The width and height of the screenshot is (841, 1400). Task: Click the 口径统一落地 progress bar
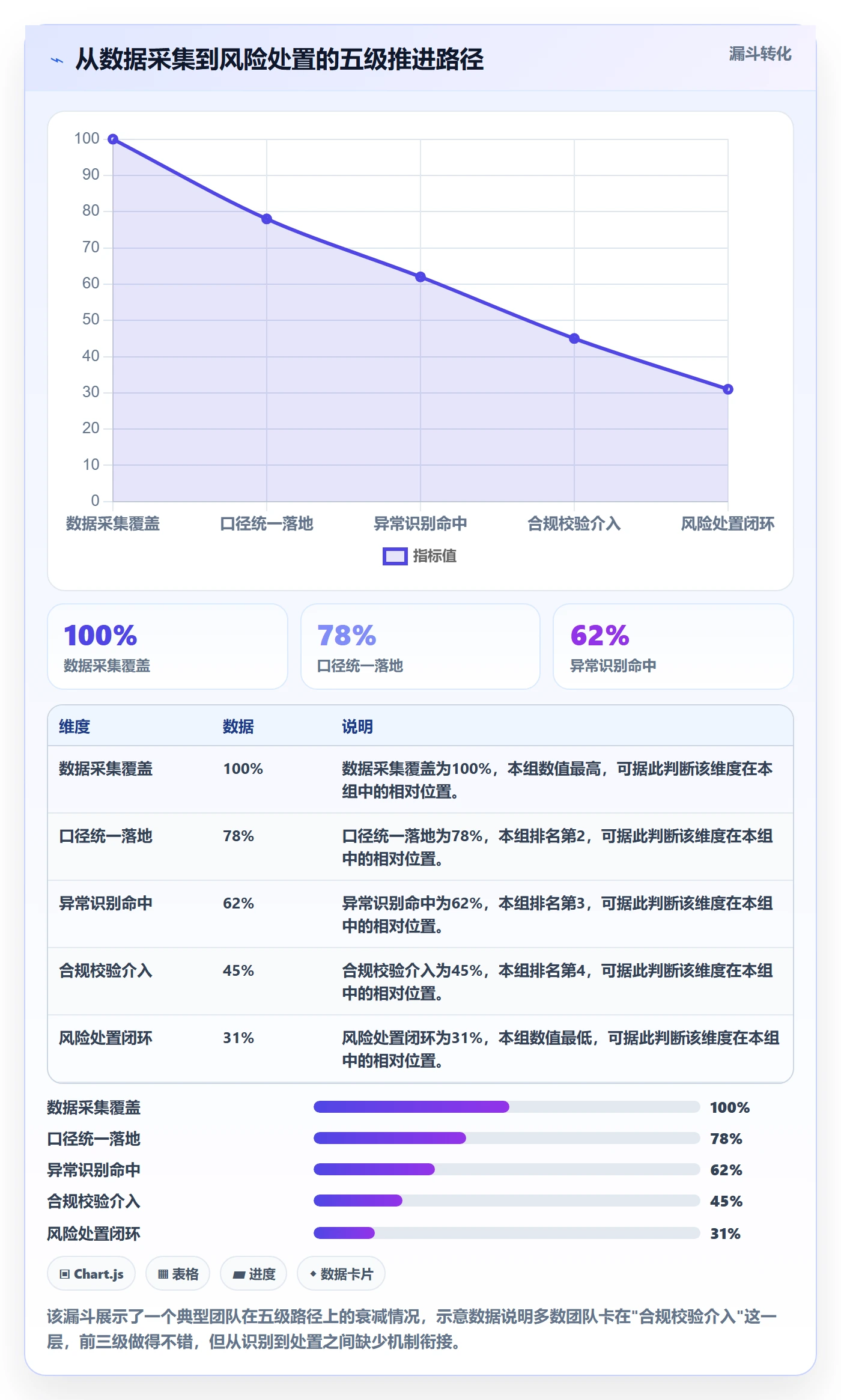[507, 1138]
